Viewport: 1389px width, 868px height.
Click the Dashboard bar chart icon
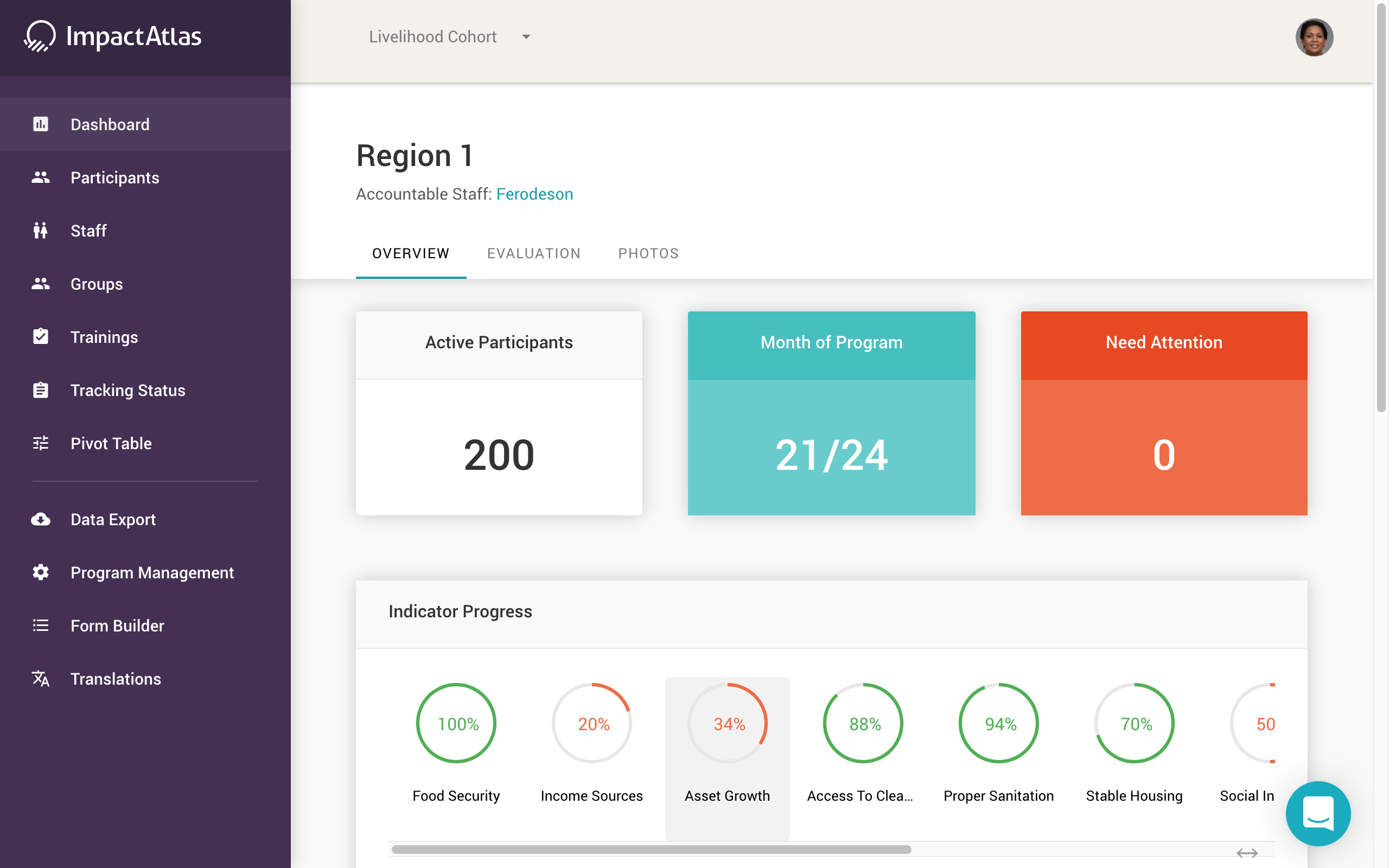pyautogui.click(x=40, y=124)
